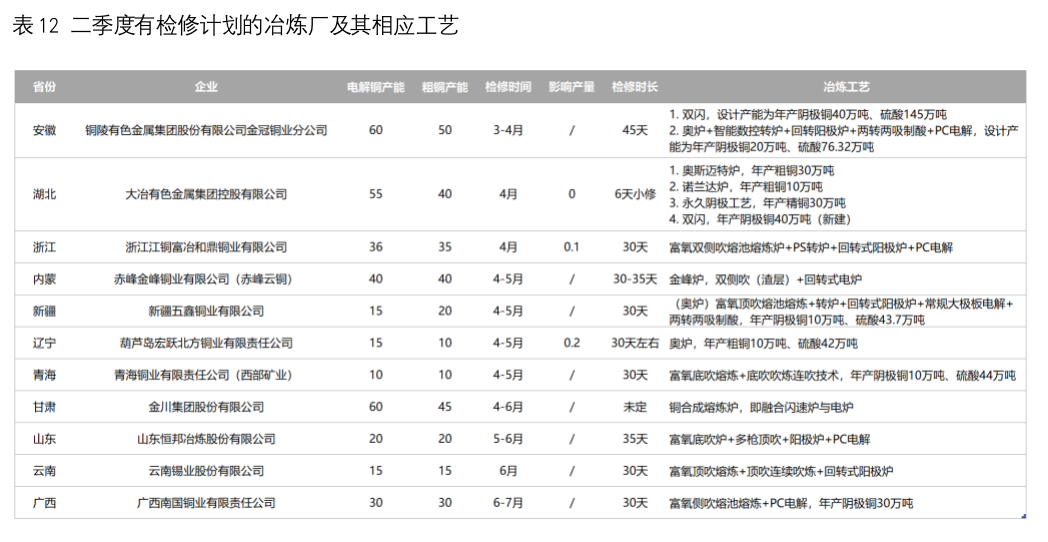This screenshot has height=542, width=1048.
Task: Select the 浙江 province cell
Action: (44, 247)
